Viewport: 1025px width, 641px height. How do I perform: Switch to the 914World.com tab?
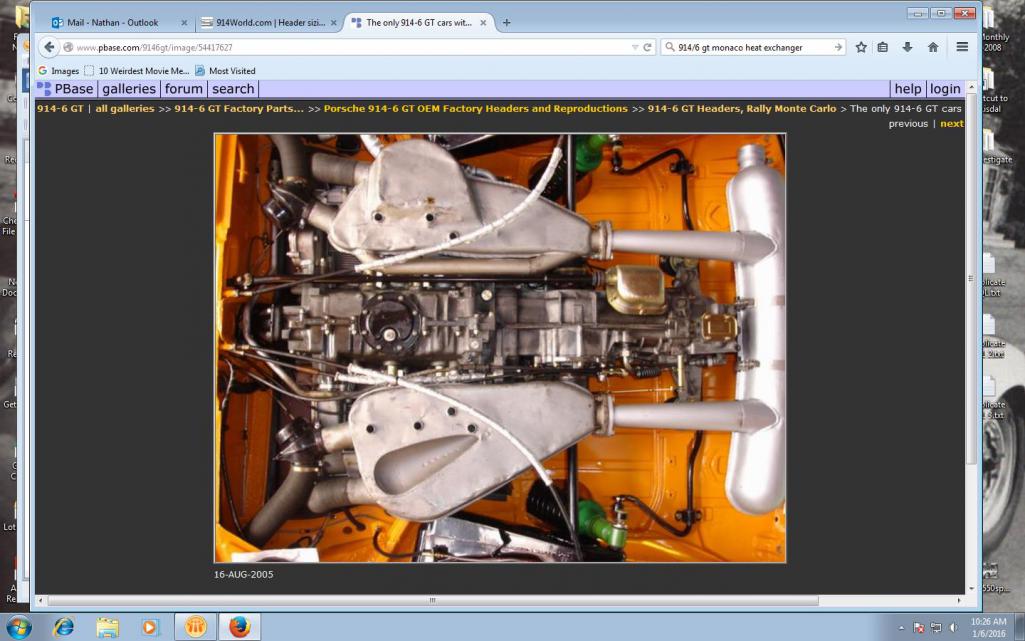point(262,22)
